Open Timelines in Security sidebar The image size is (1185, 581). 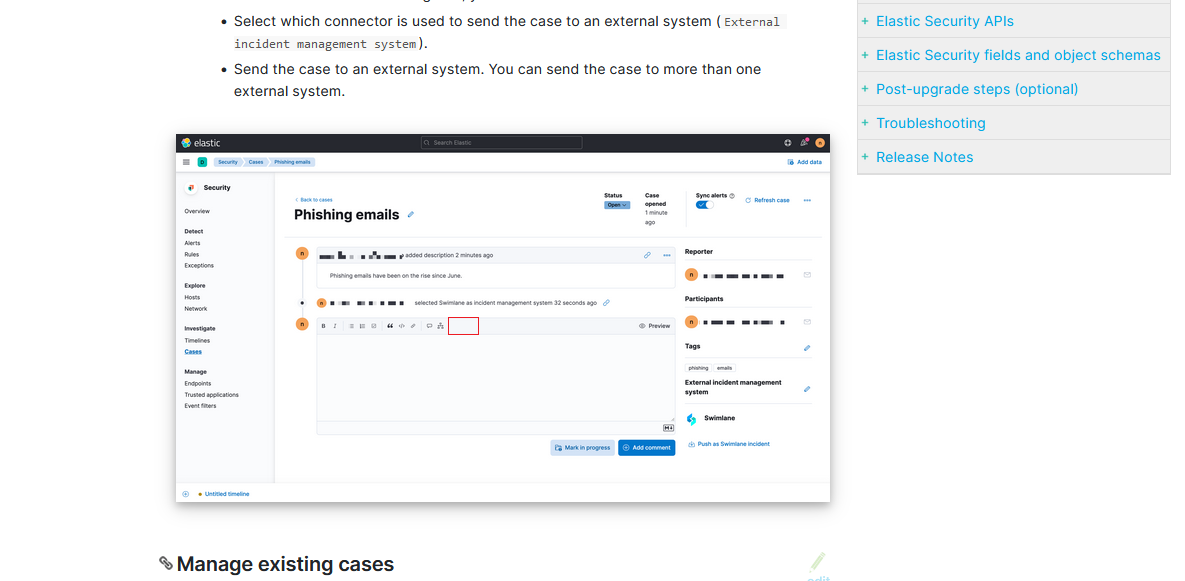(x=197, y=341)
